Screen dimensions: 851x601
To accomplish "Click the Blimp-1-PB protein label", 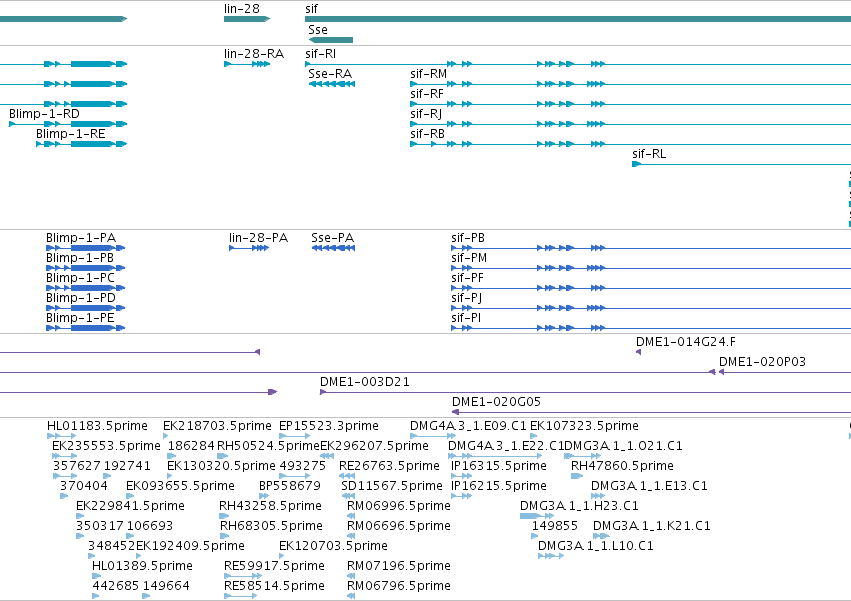I will tap(80, 257).
